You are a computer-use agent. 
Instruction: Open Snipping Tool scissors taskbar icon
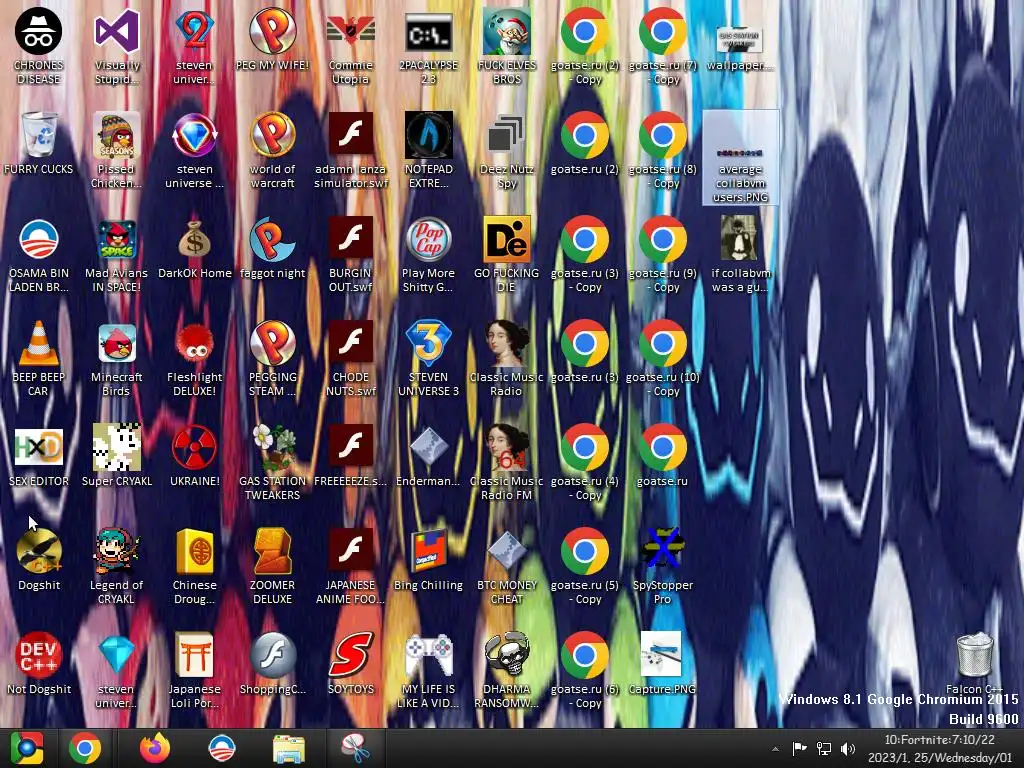pos(355,748)
